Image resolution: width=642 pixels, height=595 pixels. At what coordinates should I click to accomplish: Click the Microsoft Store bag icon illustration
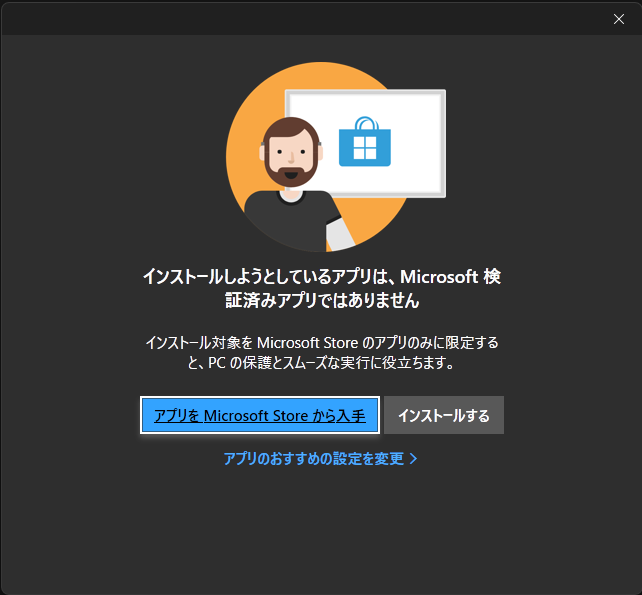(365, 142)
